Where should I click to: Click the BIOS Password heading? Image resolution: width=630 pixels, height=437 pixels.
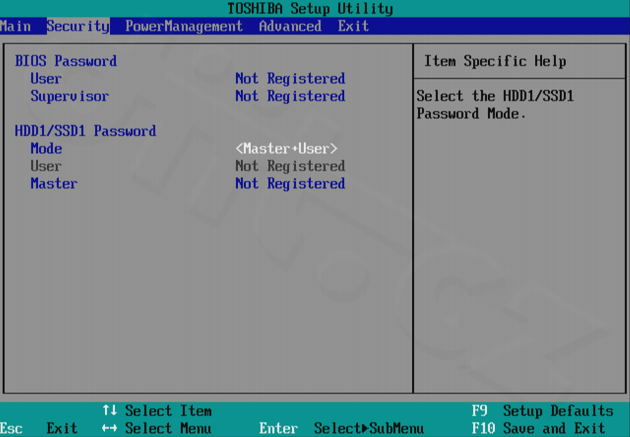point(66,61)
